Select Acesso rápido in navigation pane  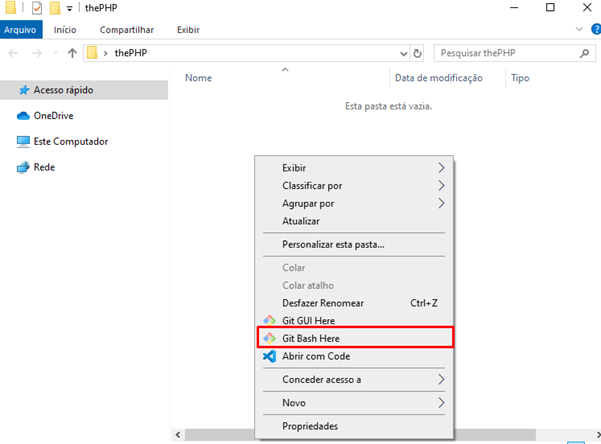pyautogui.click(x=63, y=90)
